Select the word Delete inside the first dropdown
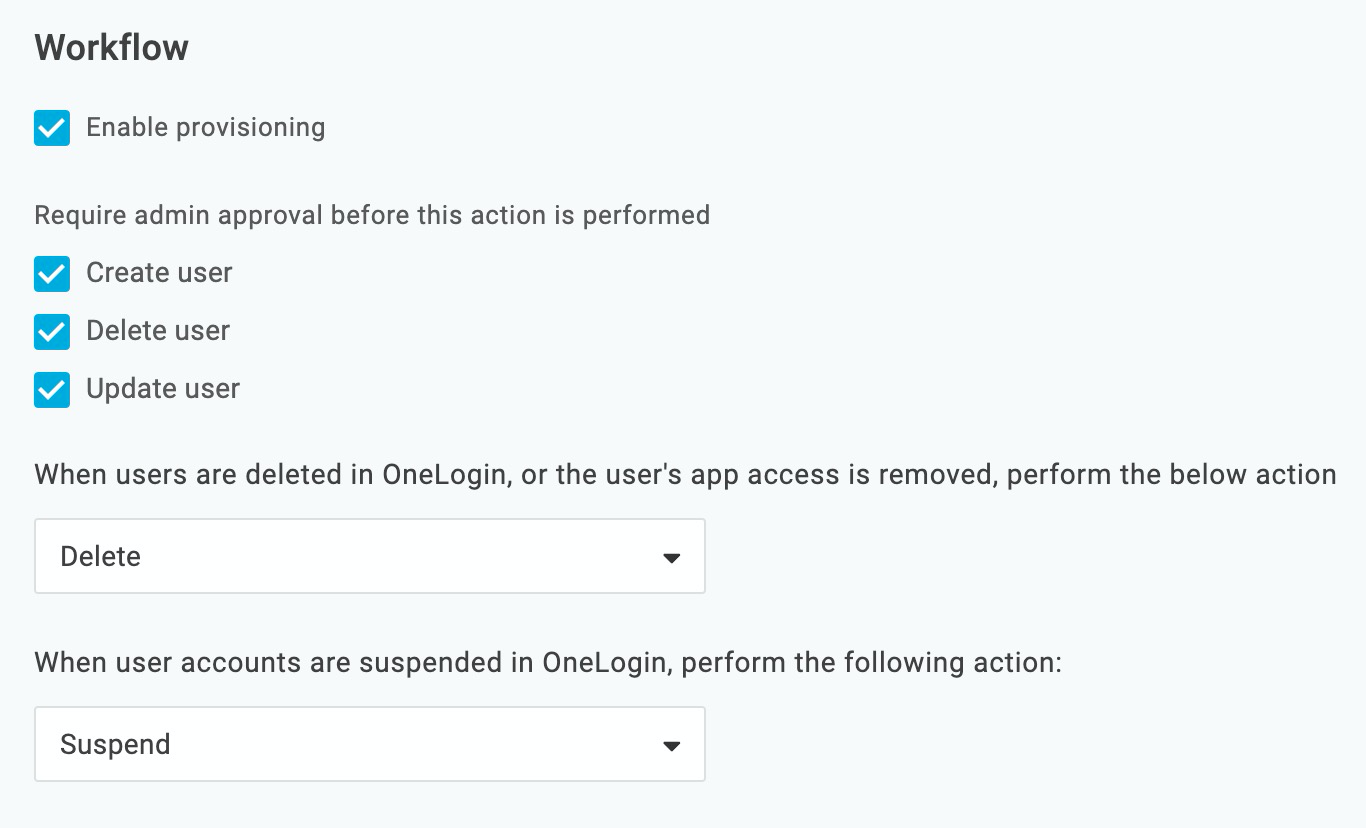1366x828 pixels. click(x=100, y=556)
